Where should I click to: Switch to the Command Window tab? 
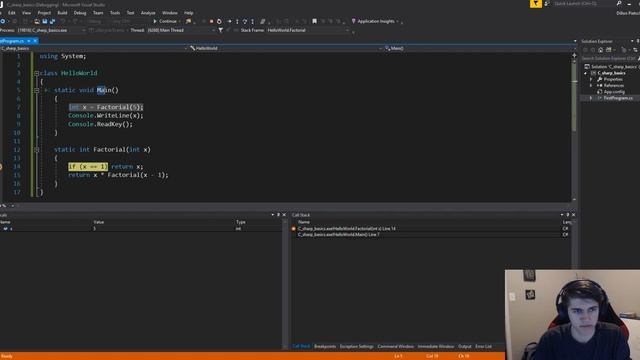tap(396, 347)
